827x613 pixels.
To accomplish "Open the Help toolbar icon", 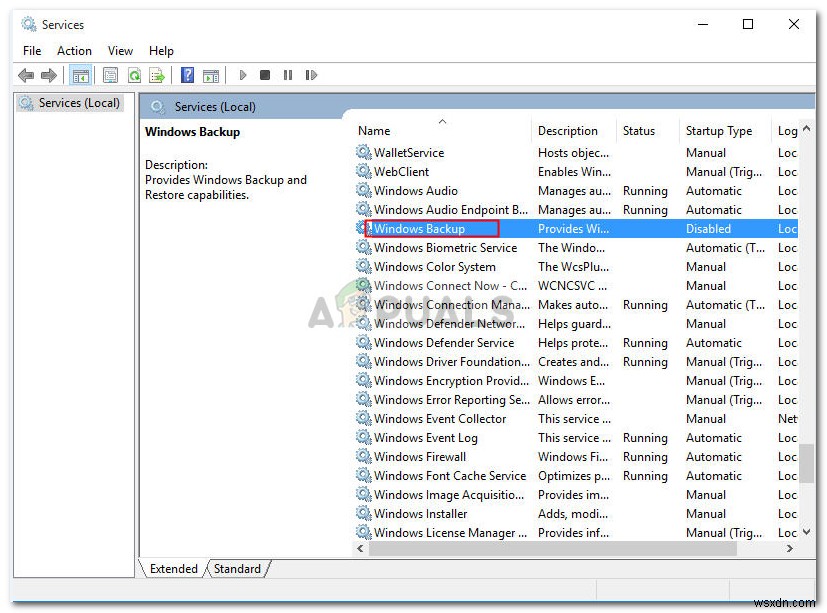I will [x=187, y=75].
